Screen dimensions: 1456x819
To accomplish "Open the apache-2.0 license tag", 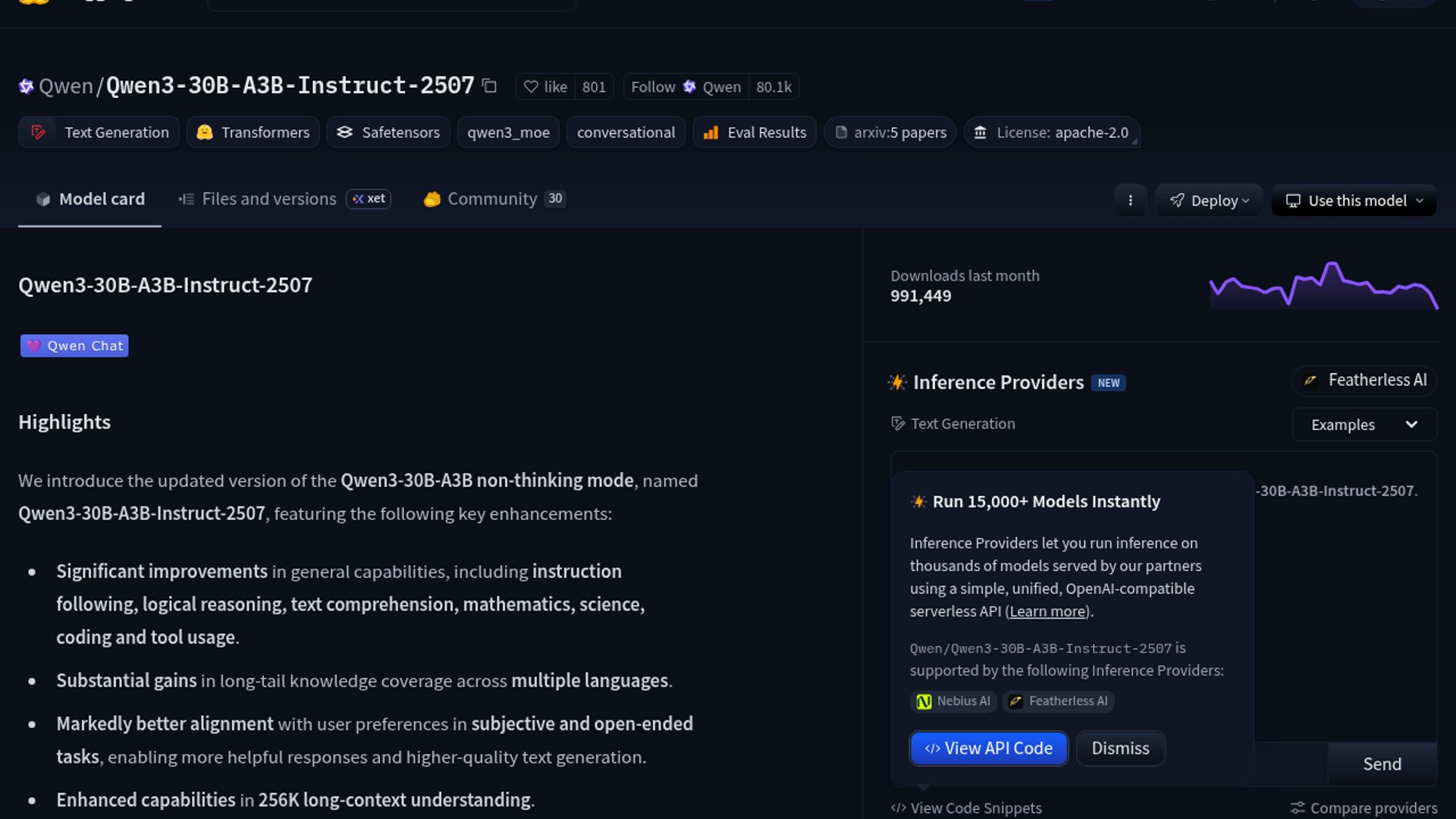I will (1051, 133).
